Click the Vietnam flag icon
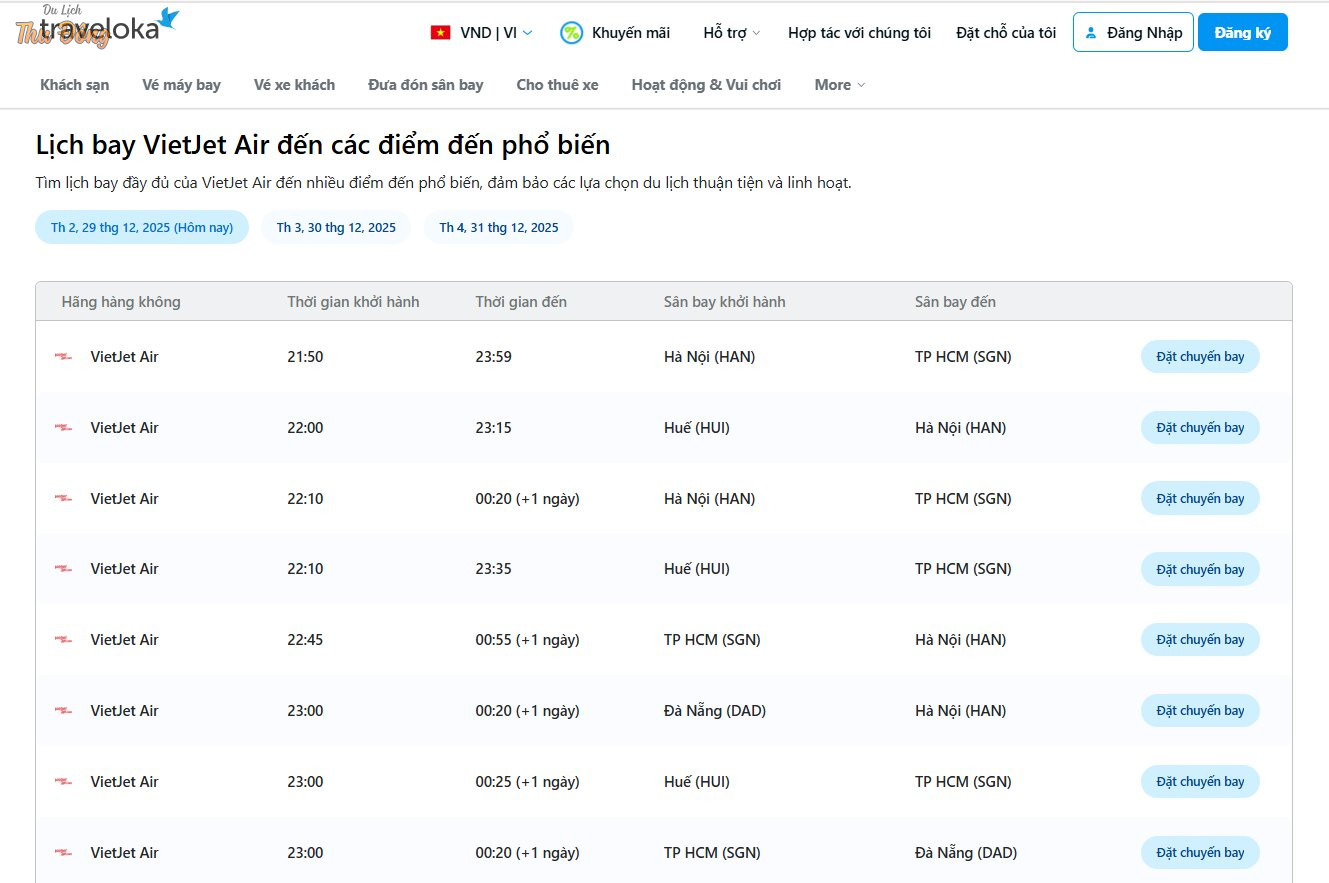 (x=440, y=32)
